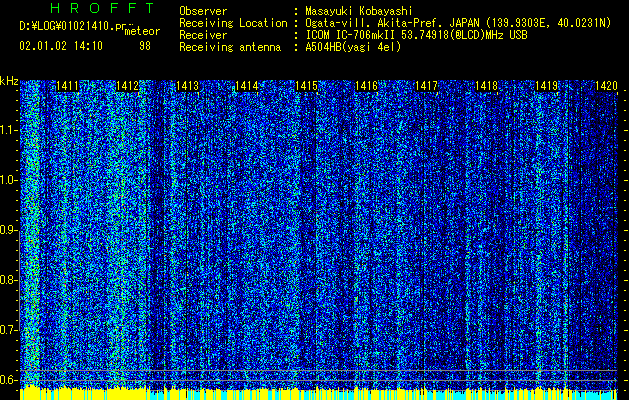This screenshot has width=629, height=400.
Task: Click the kHz axis unit label
Action: click(9, 81)
